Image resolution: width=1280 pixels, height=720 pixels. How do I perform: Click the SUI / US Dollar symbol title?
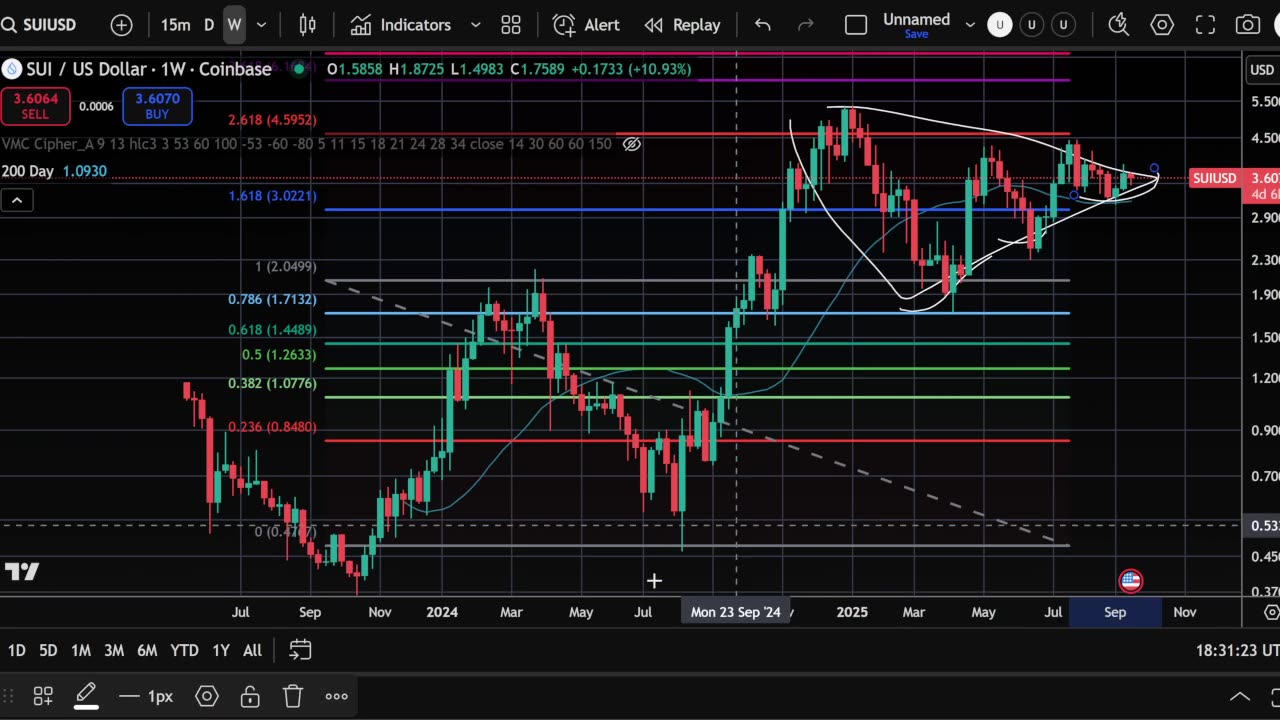pyautogui.click(x=149, y=69)
